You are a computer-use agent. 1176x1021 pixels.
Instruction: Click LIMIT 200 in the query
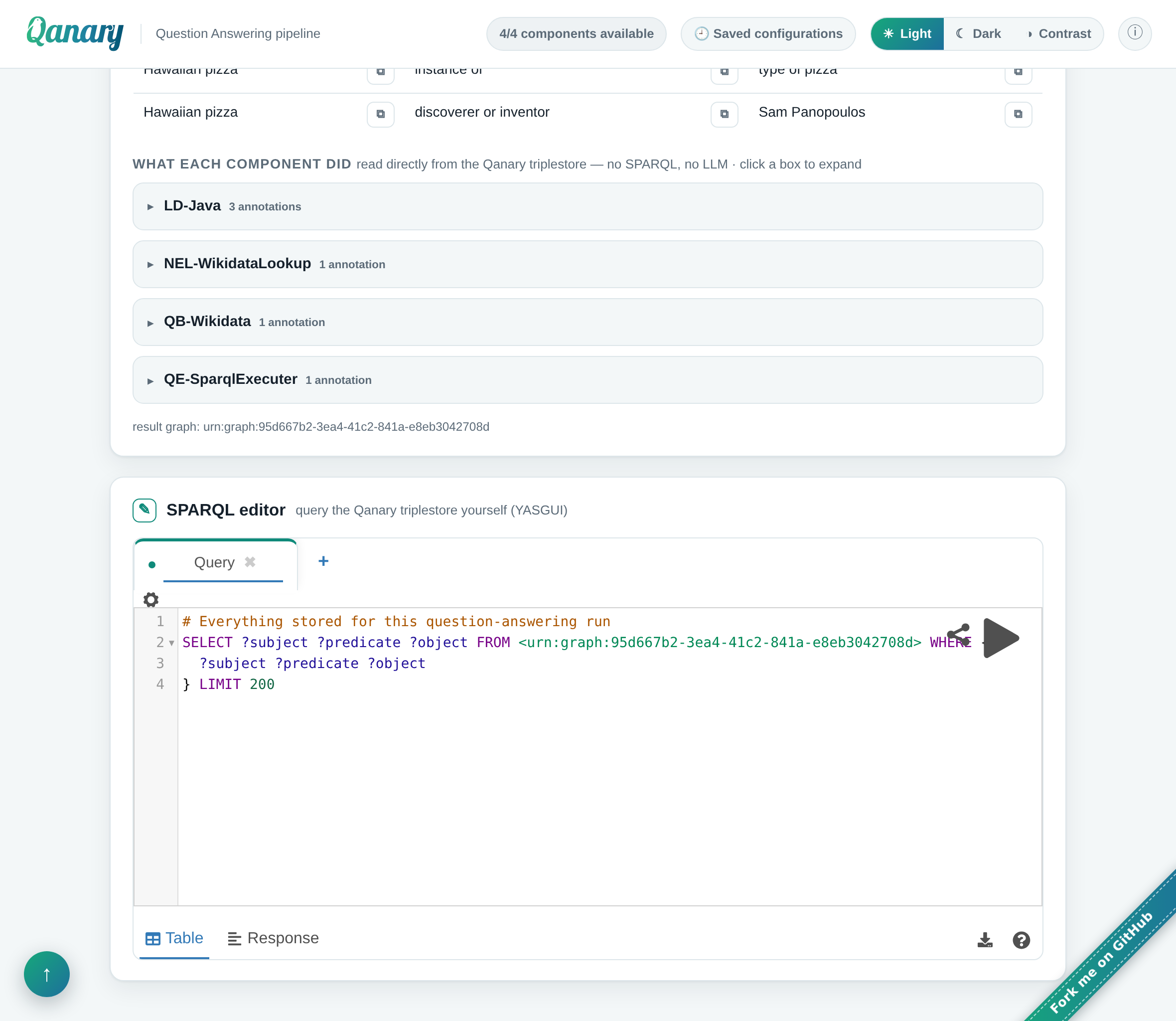pos(236,684)
